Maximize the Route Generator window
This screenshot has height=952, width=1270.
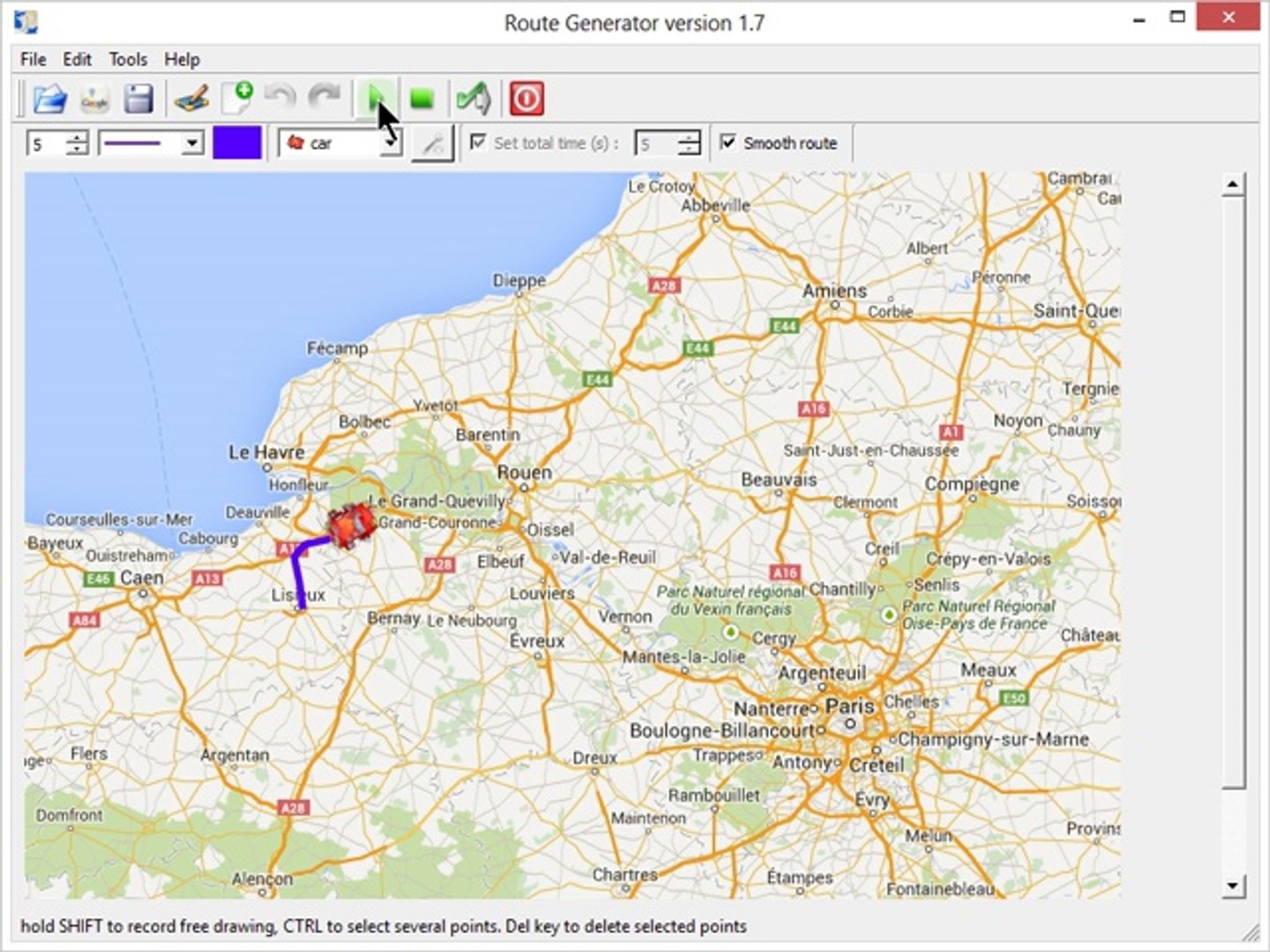(1177, 18)
